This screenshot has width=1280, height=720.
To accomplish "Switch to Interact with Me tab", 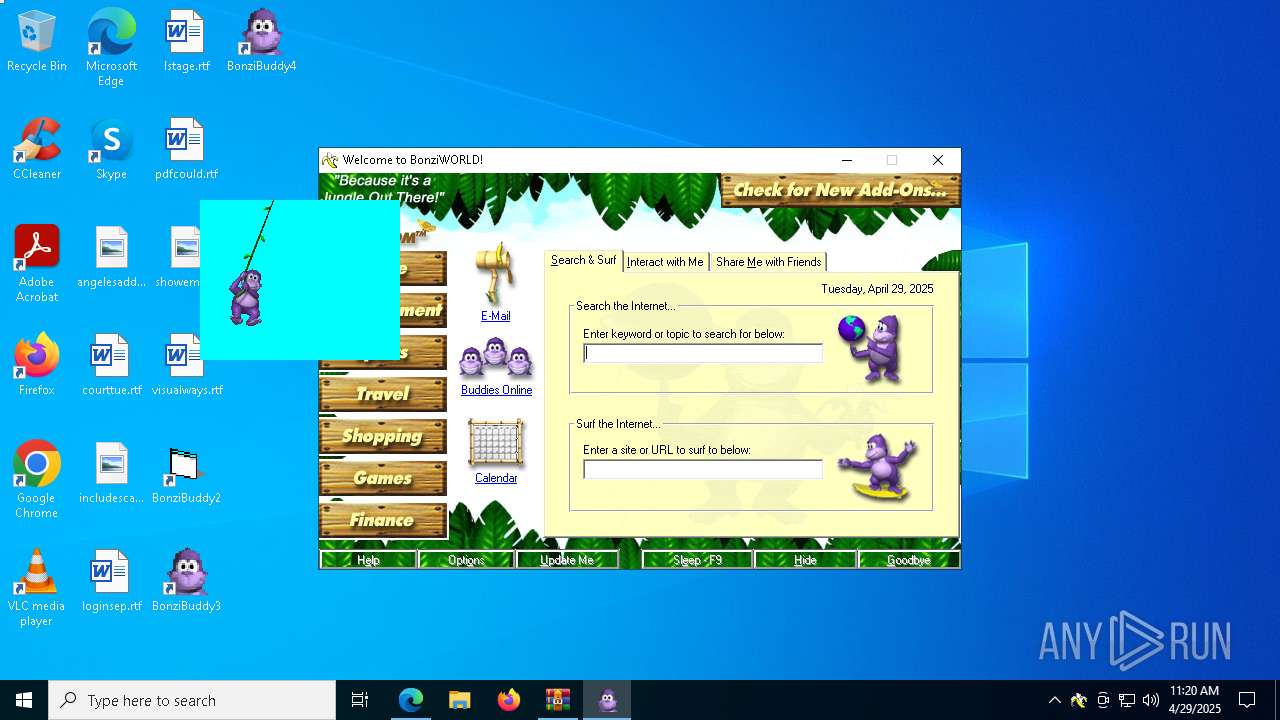I will [665, 262].
